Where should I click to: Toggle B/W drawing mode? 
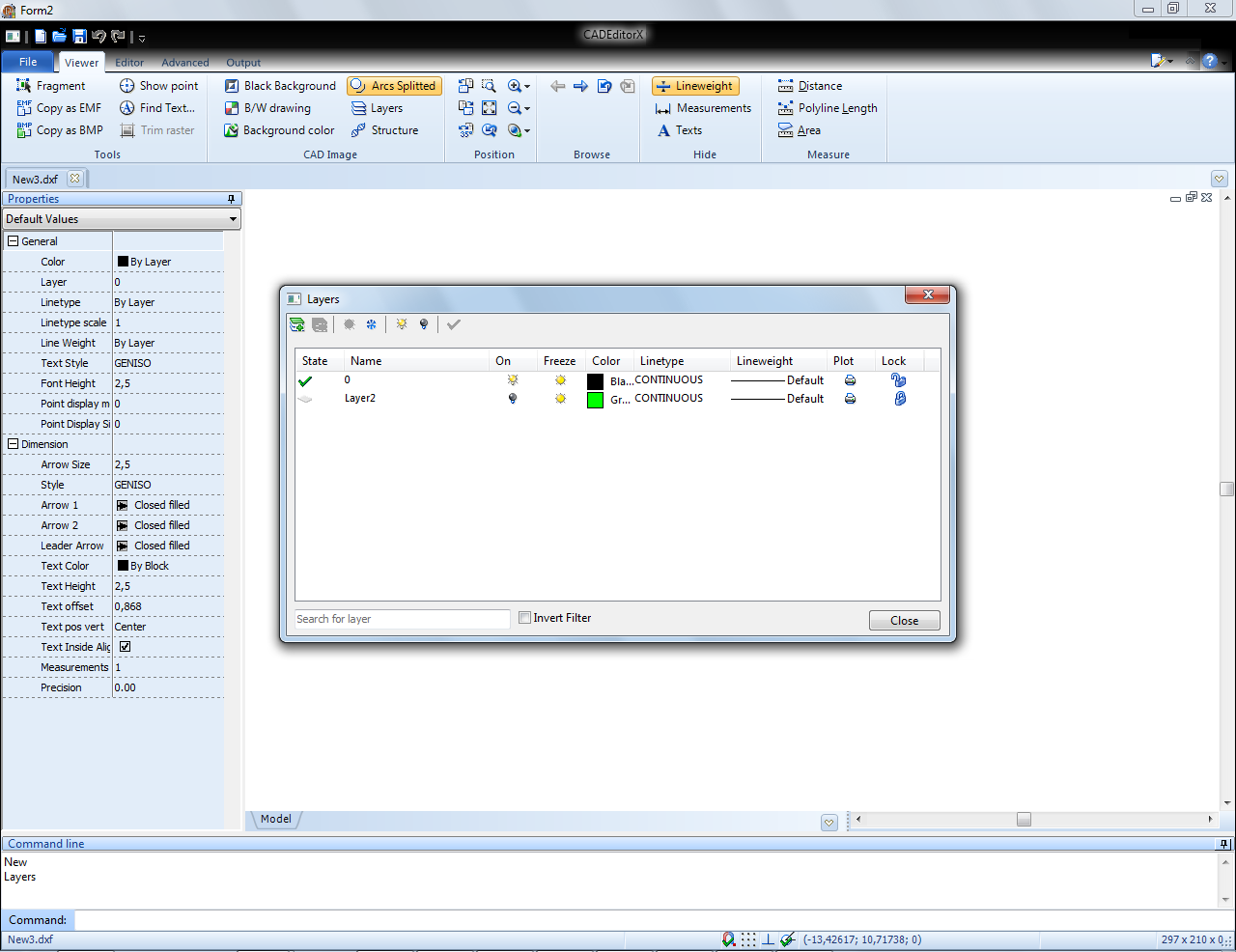[267, 108]
